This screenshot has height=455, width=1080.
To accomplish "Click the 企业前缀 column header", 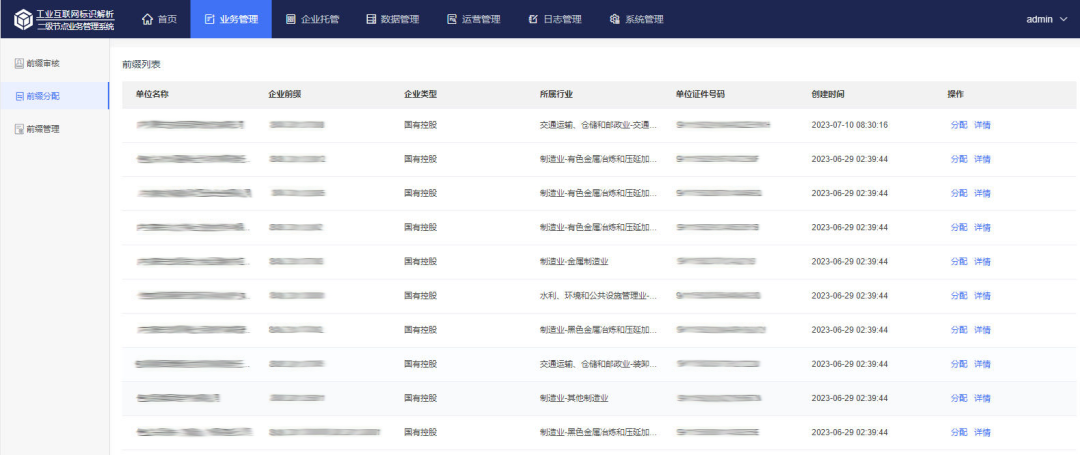I will point(285,94).
